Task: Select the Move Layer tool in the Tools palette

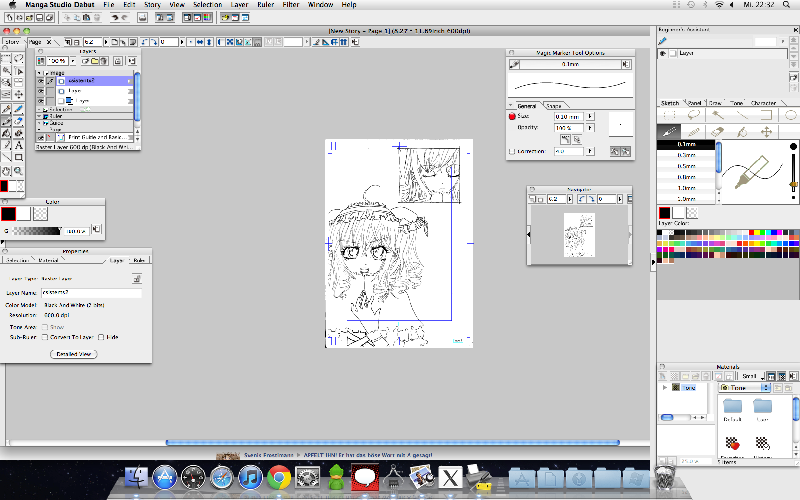Action: point(18,94)
